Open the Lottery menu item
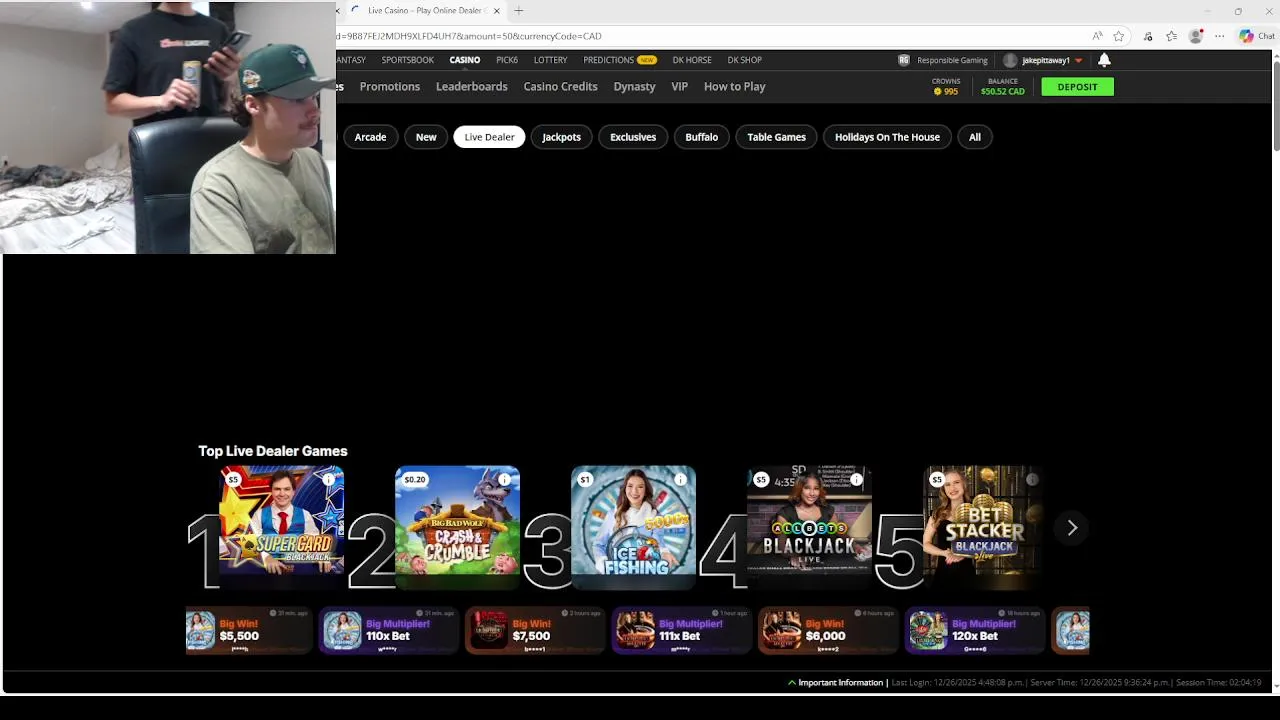 550,60
